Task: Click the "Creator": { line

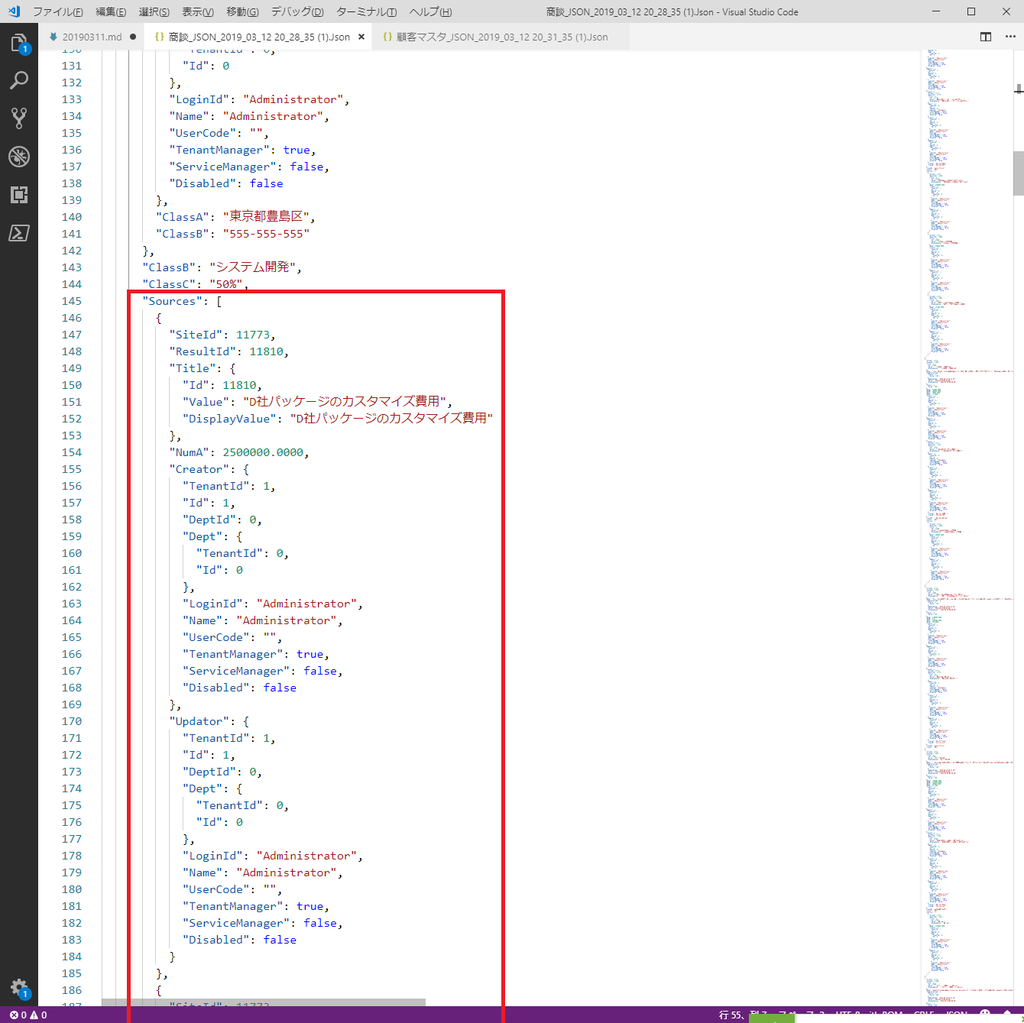Action: coord(209,469)
